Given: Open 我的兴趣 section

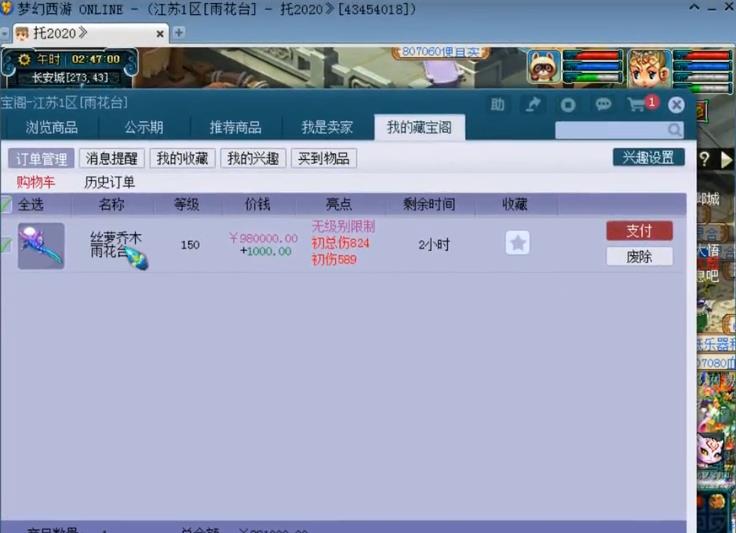Looking at the screenshot, I should [x=253, y=158].
